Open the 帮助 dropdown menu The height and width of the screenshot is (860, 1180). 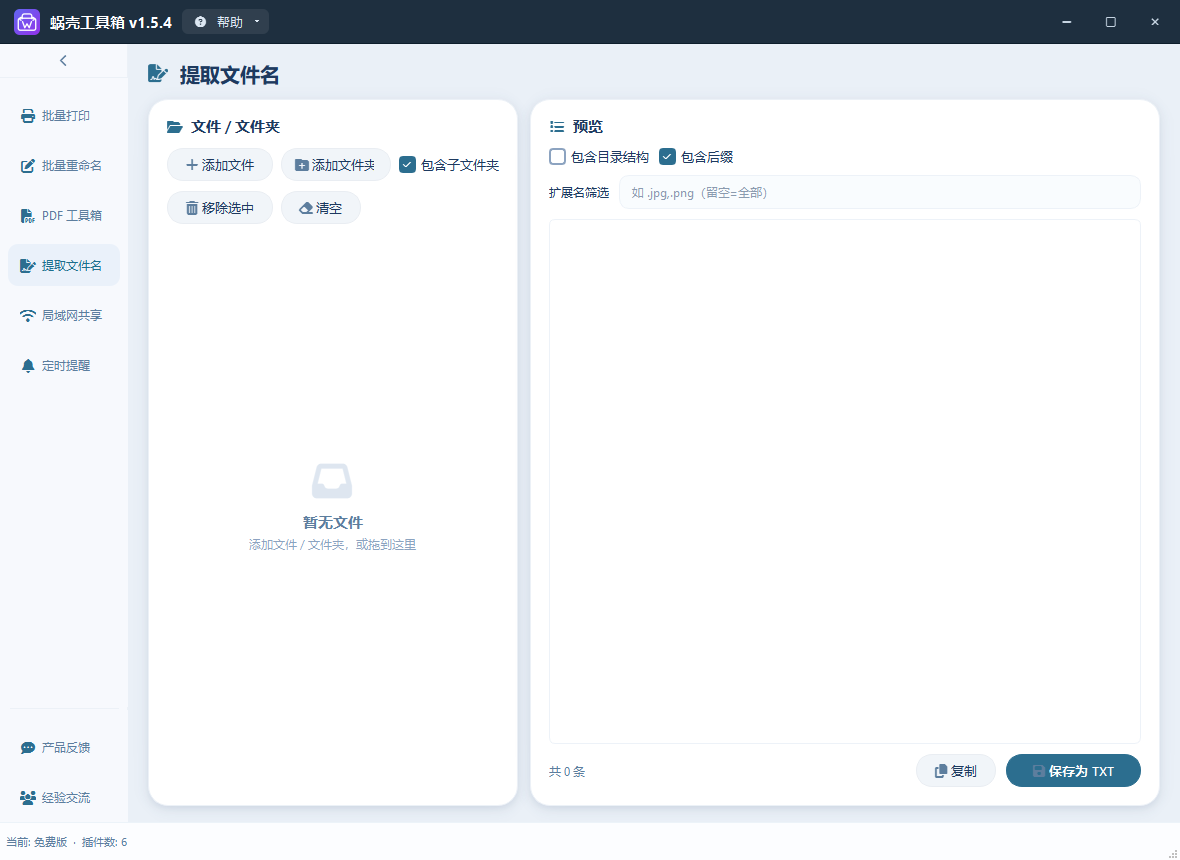(x=225, y=22)
